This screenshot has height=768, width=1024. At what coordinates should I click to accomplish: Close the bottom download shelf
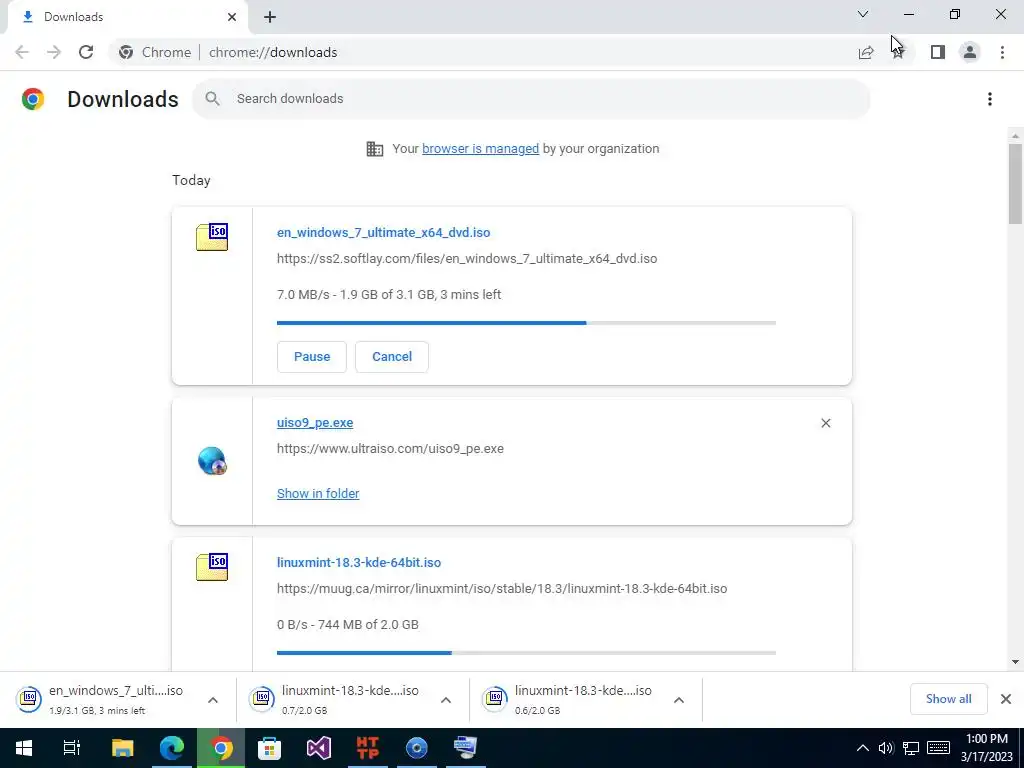(1006, 699)
